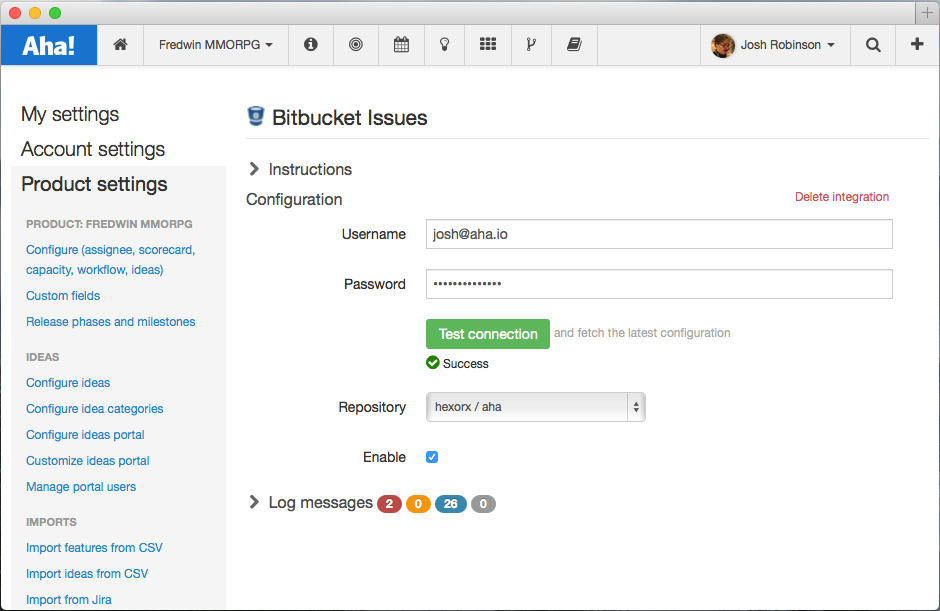Click the red badge showing 2
Screen dimensions: 940x611
coord(389,504)
